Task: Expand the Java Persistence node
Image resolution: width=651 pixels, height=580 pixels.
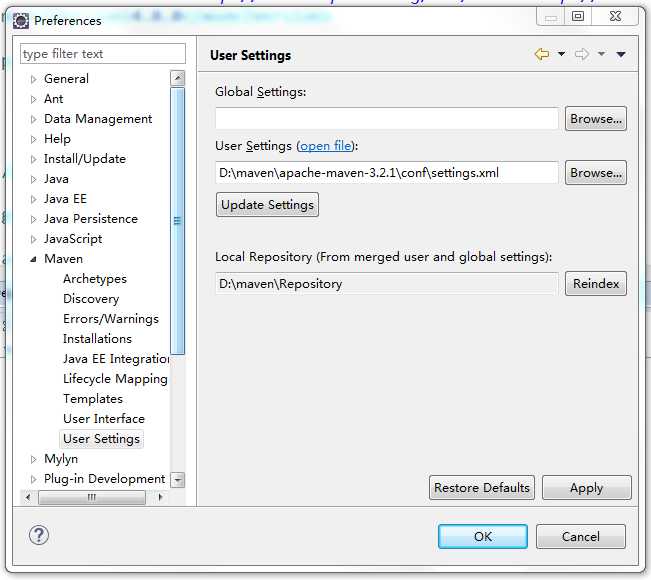Action: coord(34,219)
